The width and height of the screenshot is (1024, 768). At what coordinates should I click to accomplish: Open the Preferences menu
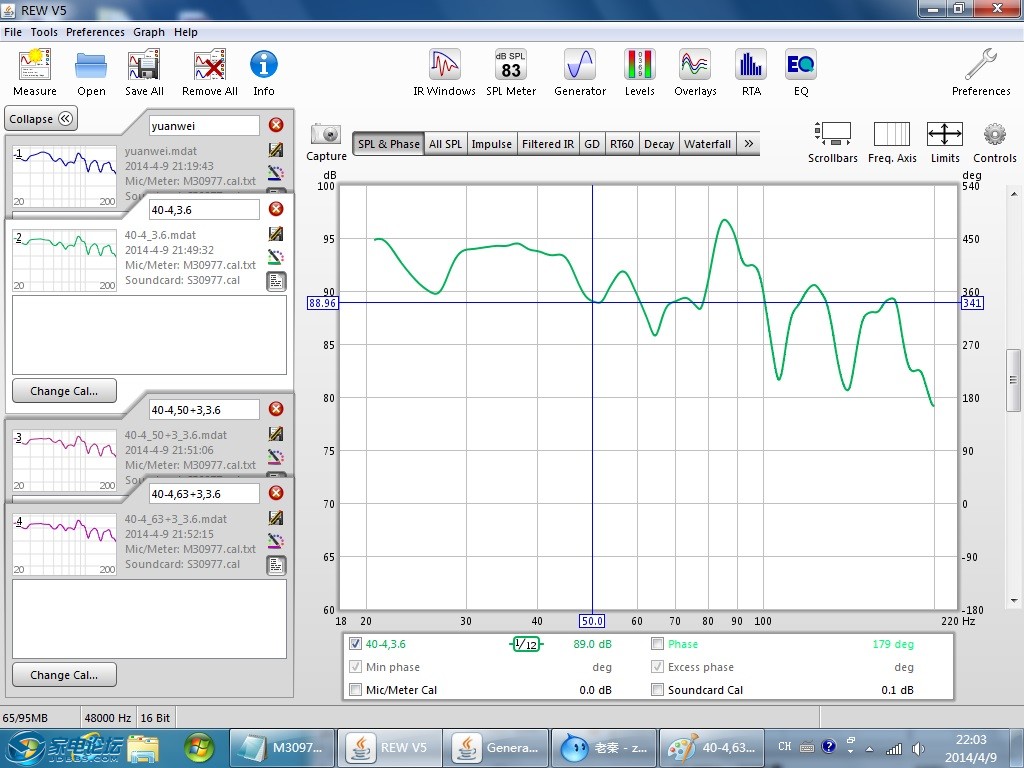(95, 32)
